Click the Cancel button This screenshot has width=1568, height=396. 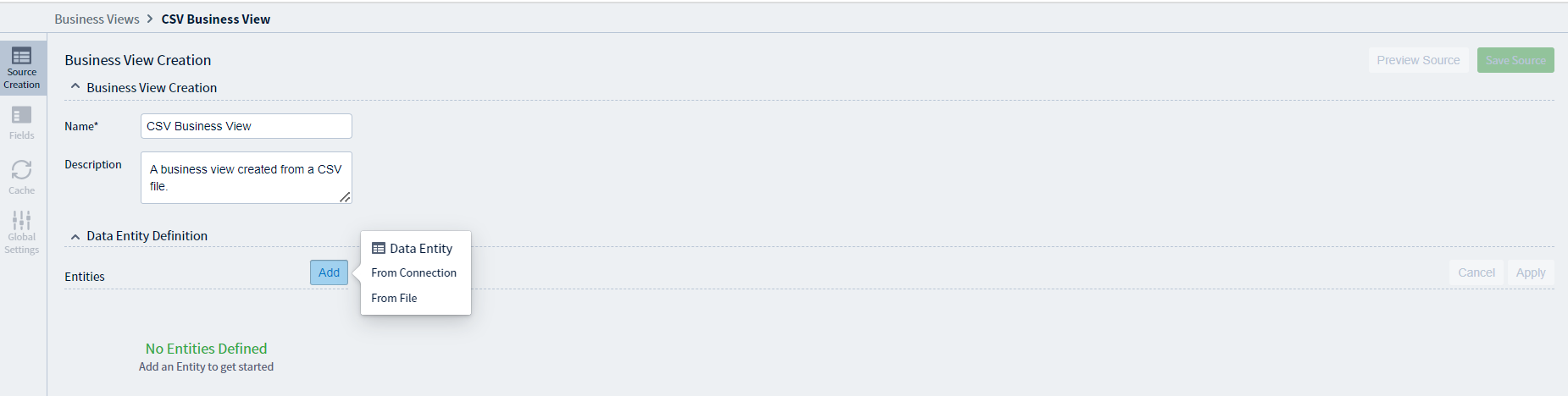click(1477, 272)
